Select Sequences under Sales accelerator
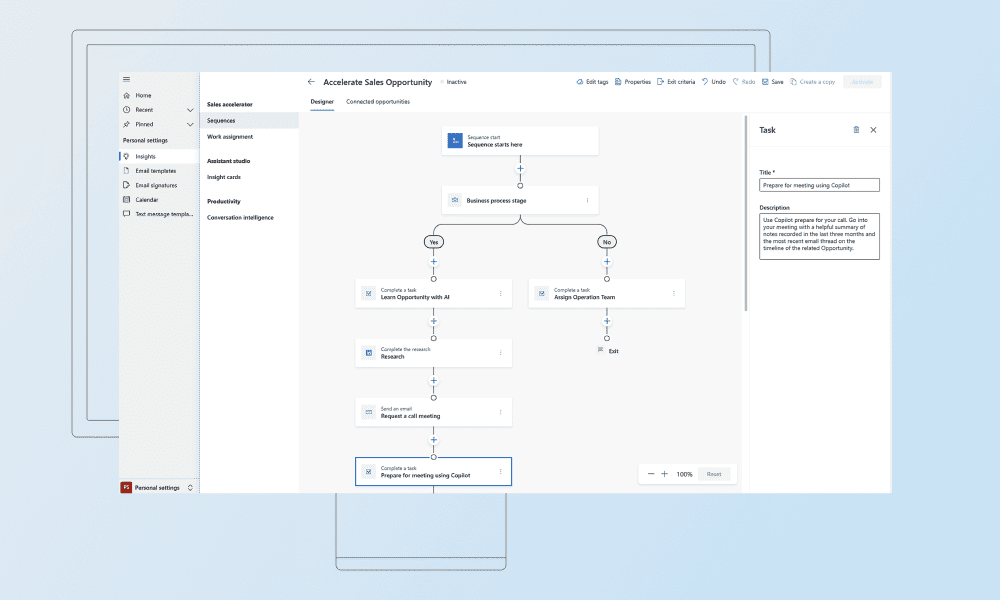1000x600 pixels. [249, 121]
